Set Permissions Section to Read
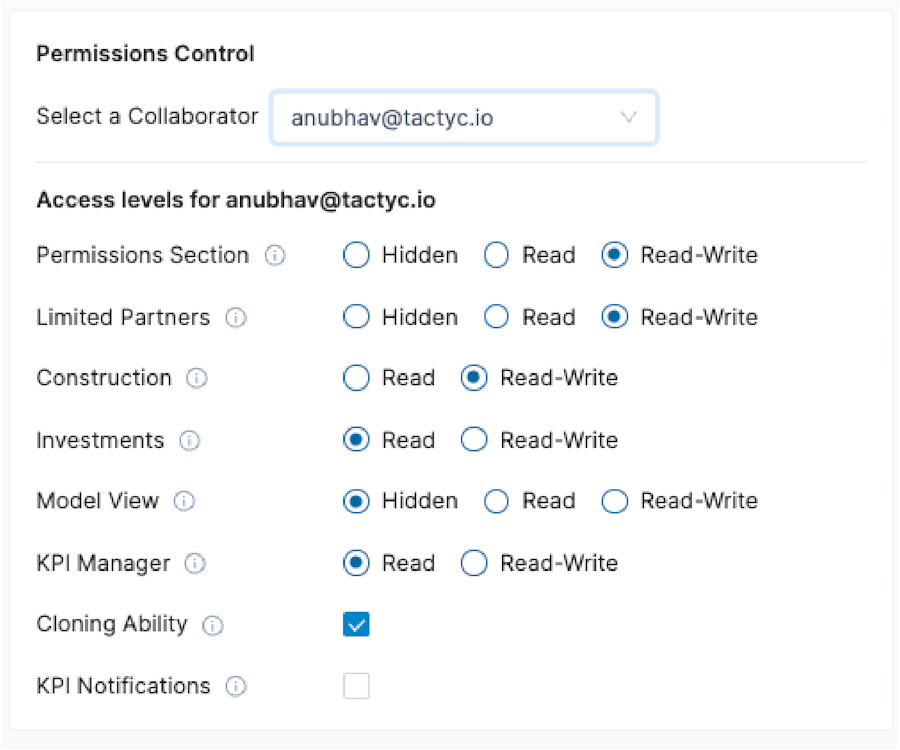Image resolution: width=900 pixels, height=750 pixels. point(496,255)
